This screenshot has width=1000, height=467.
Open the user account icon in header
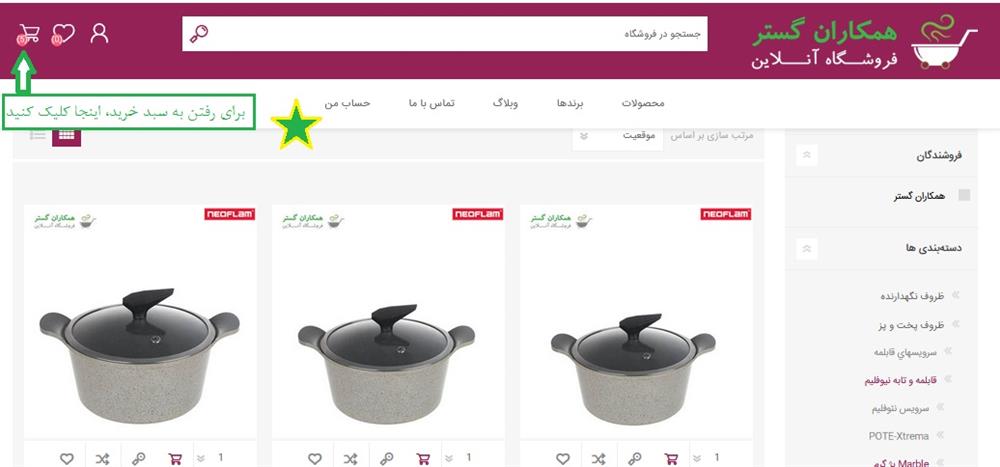(x=99, y=33)
